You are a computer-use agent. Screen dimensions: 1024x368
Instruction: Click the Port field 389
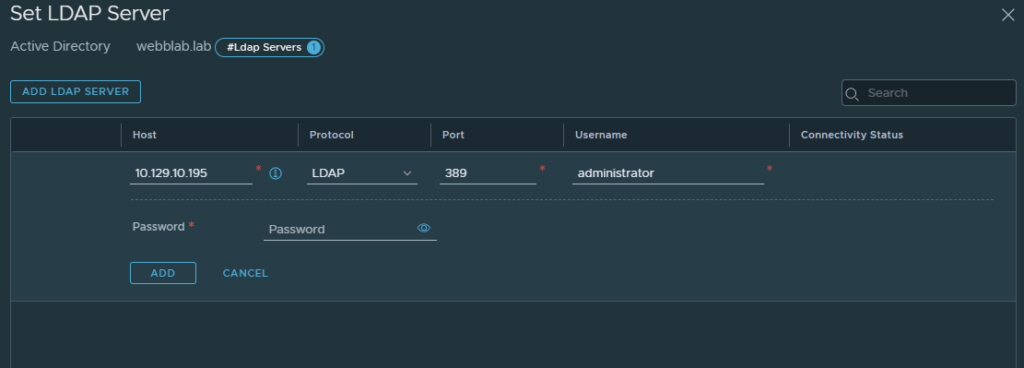click(488, 173)
